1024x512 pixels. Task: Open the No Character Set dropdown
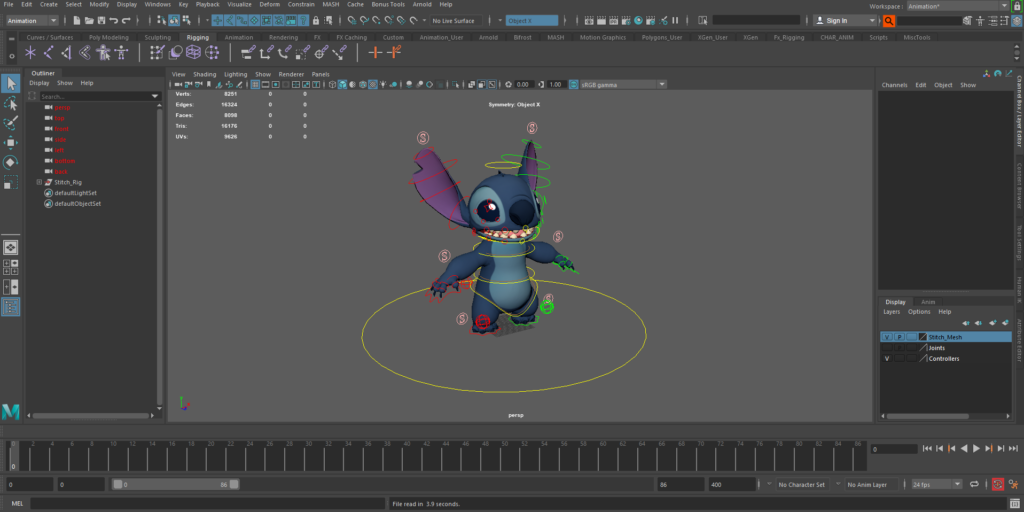click(805, 485)
